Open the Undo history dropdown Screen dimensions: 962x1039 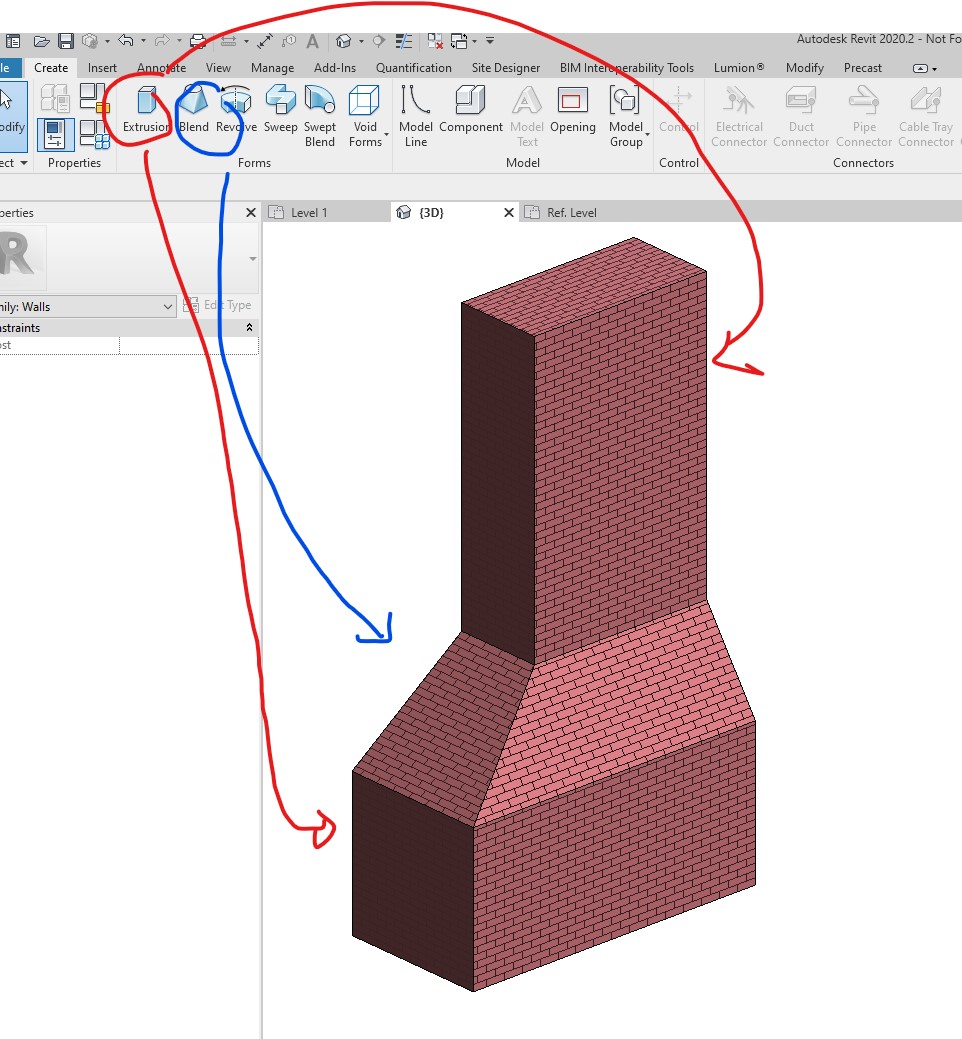pyautogui.click(x=142, y=41)
